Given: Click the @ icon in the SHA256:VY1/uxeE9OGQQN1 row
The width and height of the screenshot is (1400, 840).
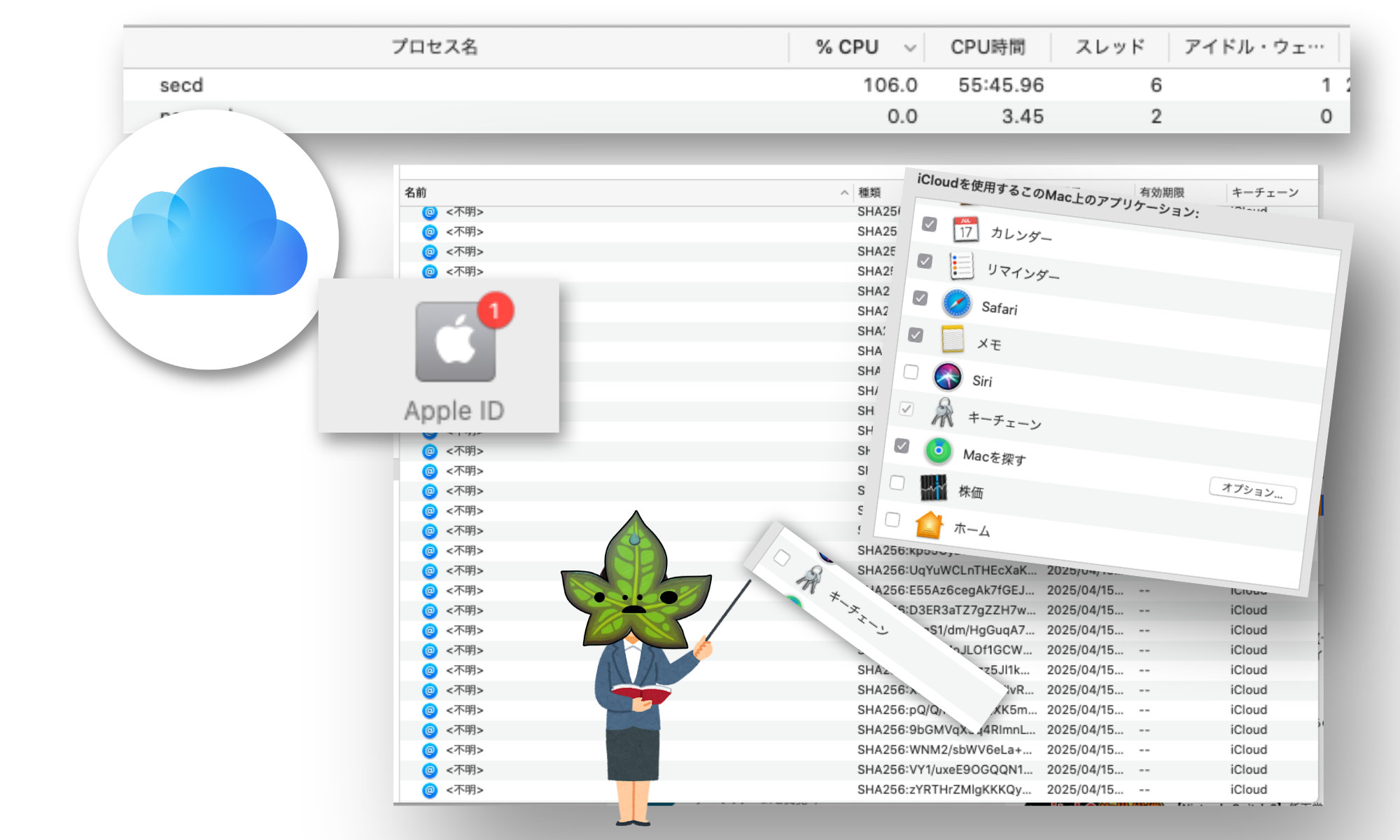Looking at the screenshot, I should pyautogui.click(x=430, y=770).
